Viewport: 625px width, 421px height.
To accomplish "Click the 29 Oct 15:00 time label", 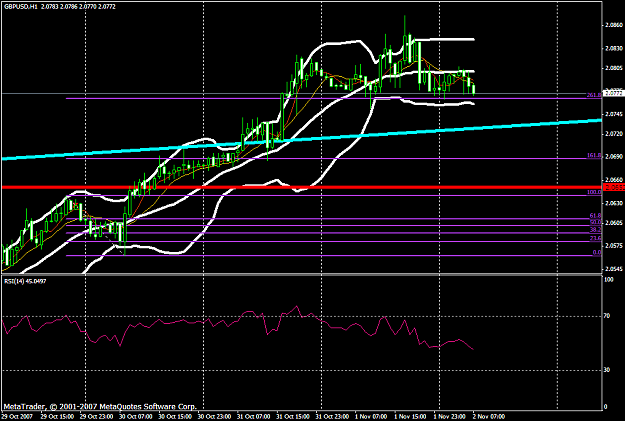I will click(x=57, y=417).
